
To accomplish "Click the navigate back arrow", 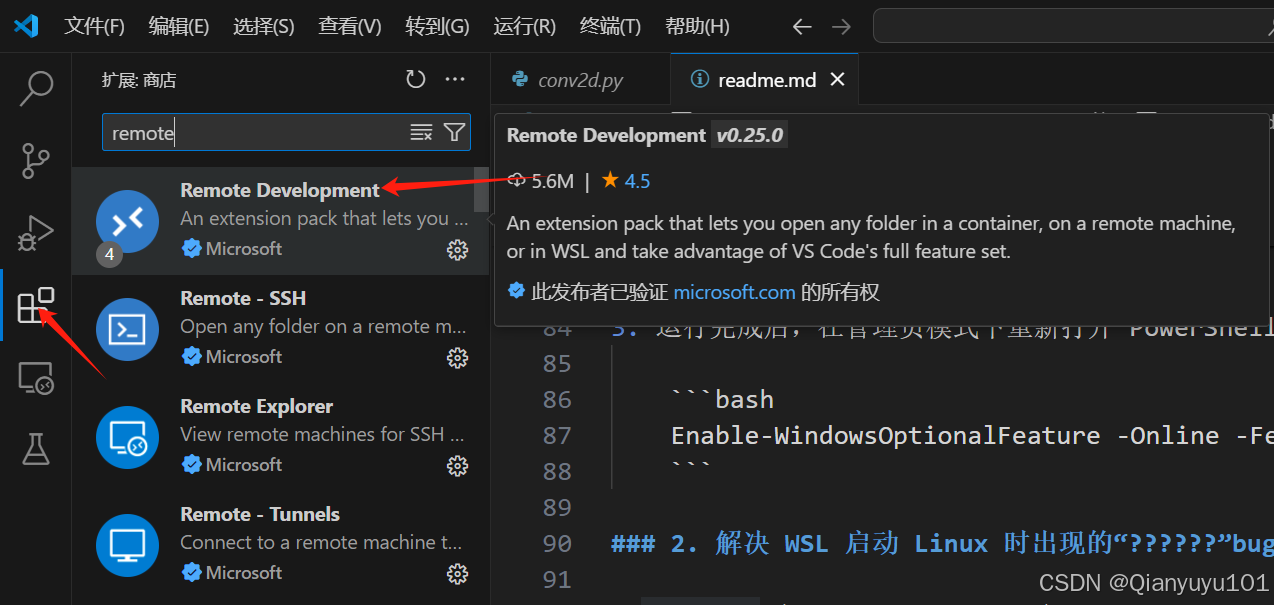I will (801, 27).
